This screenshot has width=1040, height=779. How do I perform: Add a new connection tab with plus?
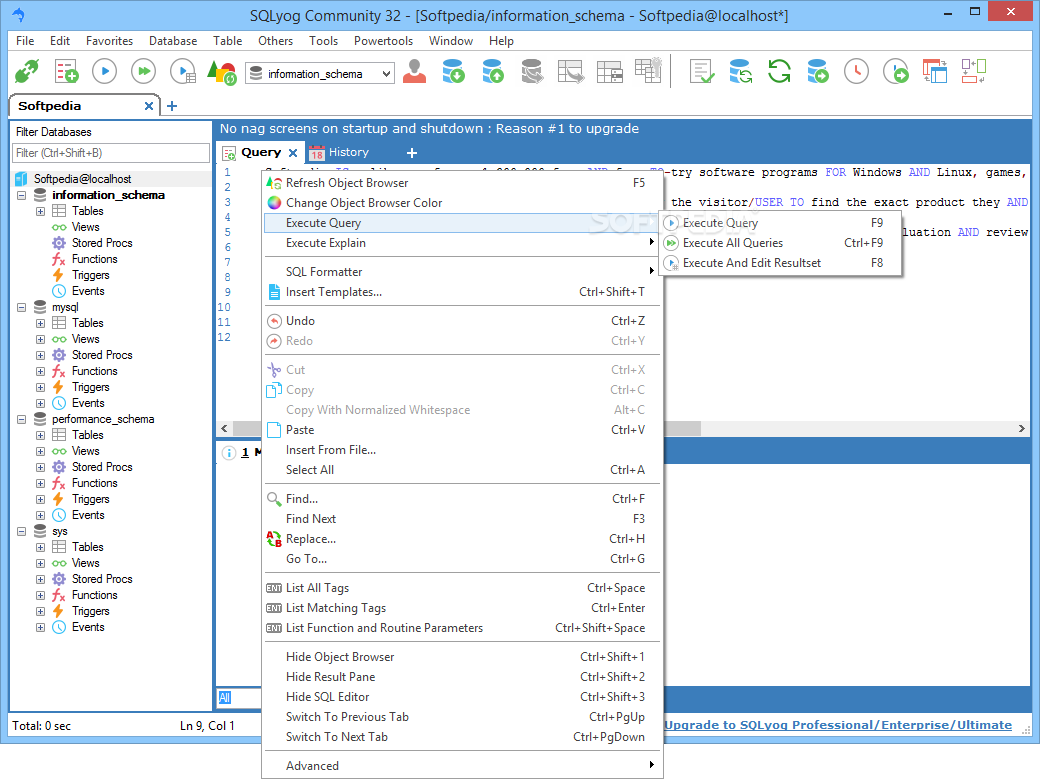click(172, 106)
